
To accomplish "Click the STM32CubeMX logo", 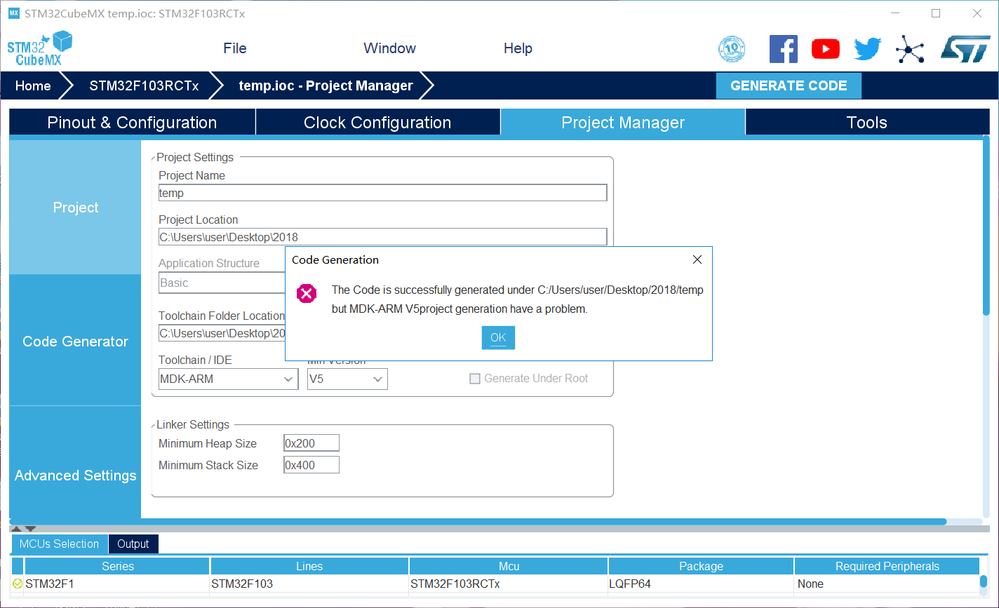I will [x=40, y=48].
